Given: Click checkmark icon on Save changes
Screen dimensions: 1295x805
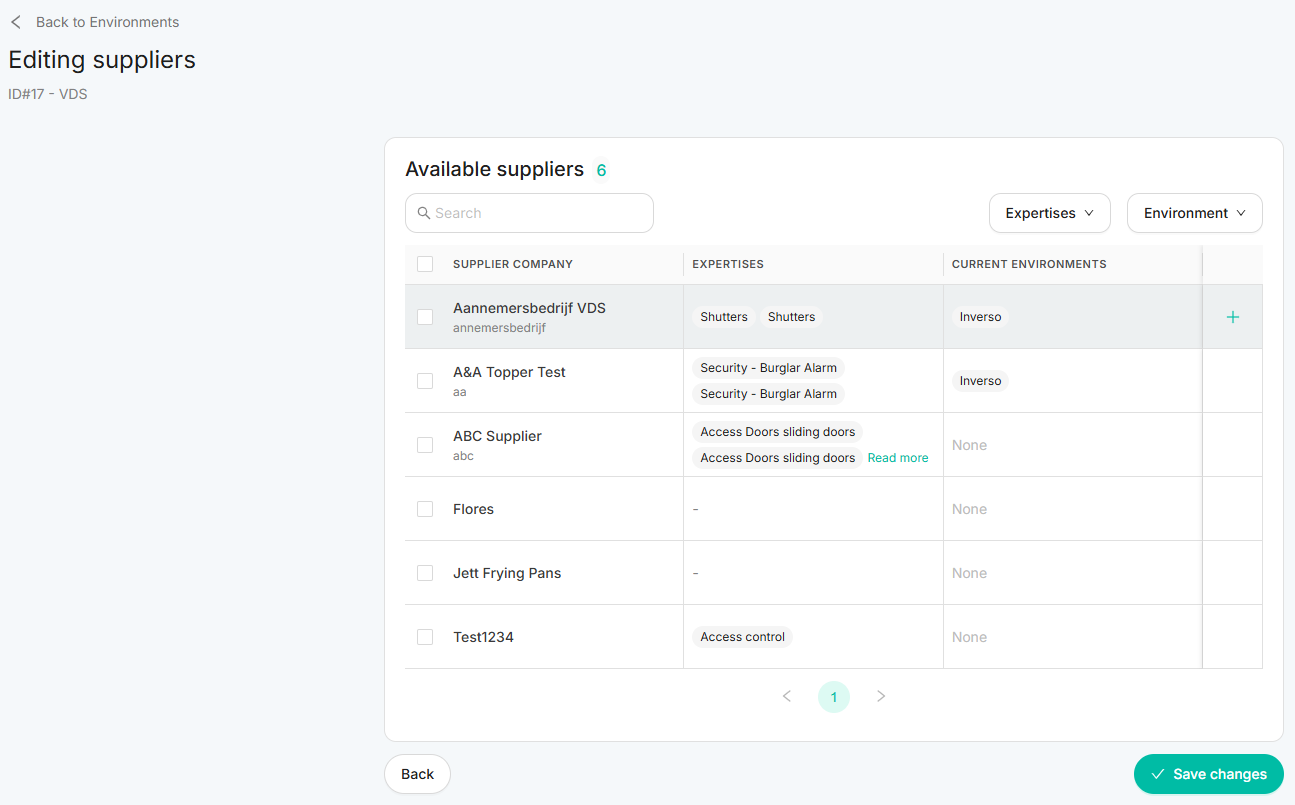Looking at the screenshot, I should pyautogui.click(x=1158, y=774).
